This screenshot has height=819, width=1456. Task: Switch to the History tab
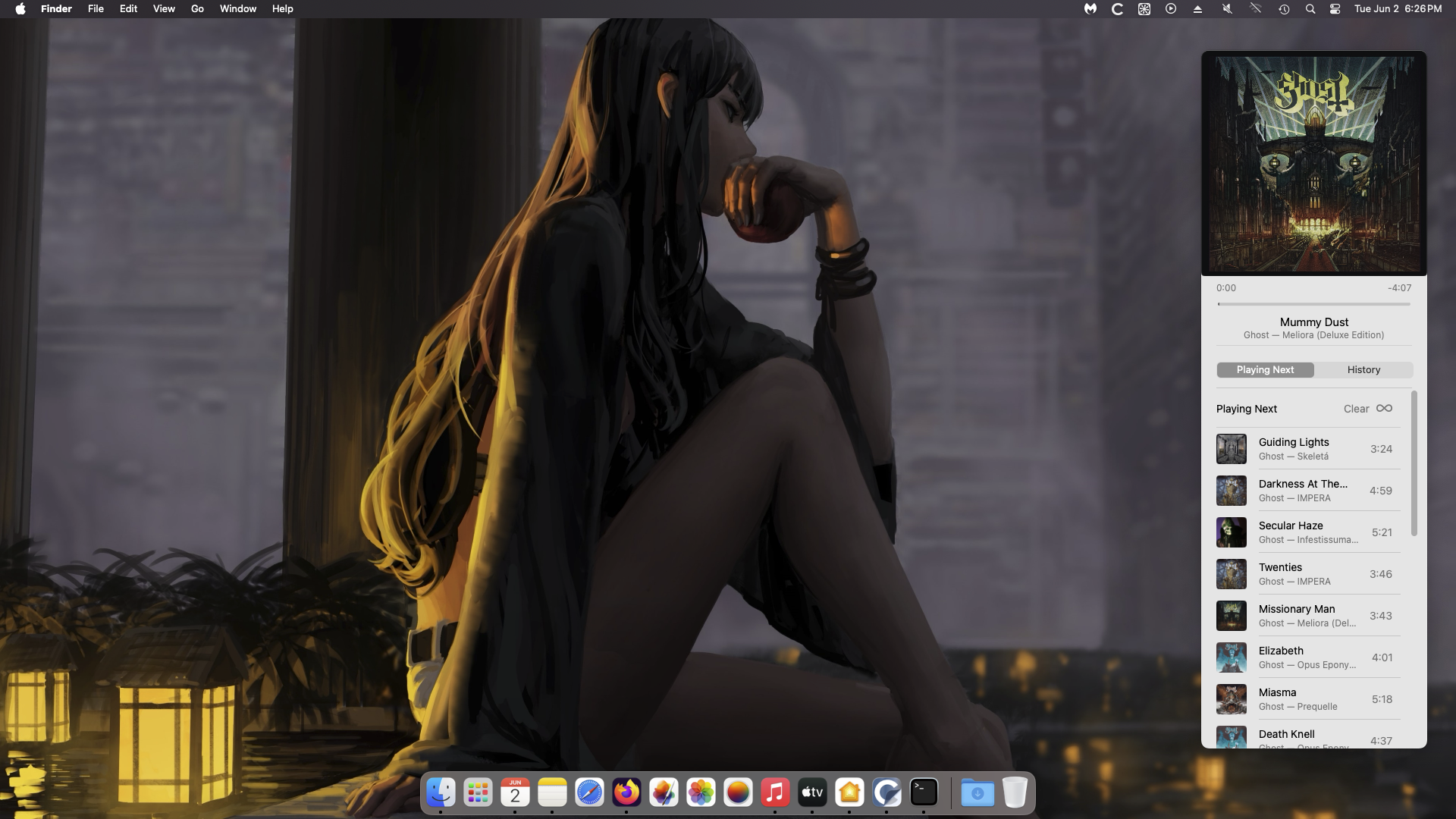coord(1363,370)
